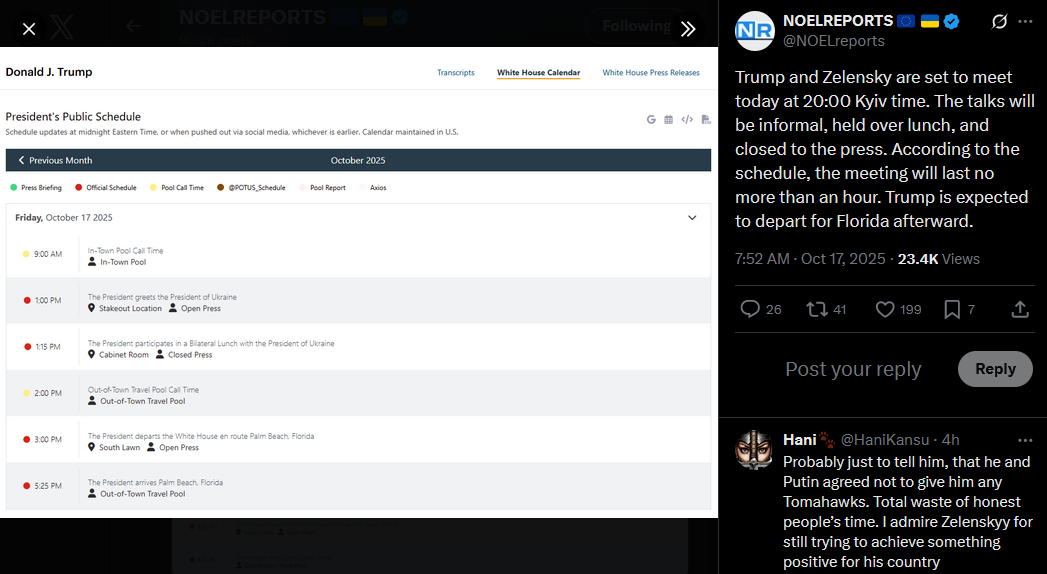Click the Grok explain icon on post
1047x574 pixels.
click(999, 21)
